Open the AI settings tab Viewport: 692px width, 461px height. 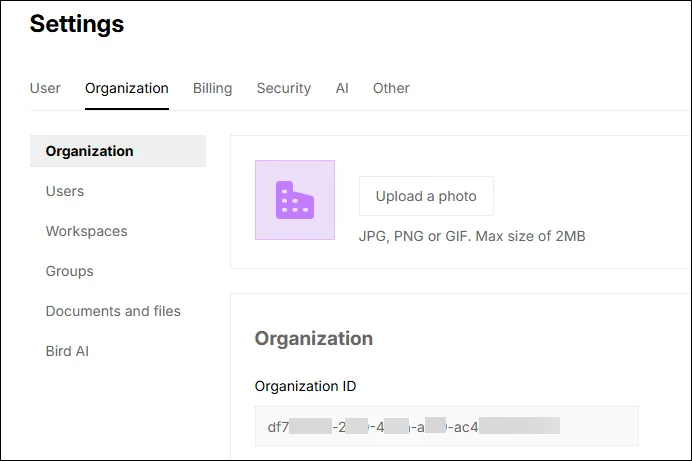coord(342,88)
